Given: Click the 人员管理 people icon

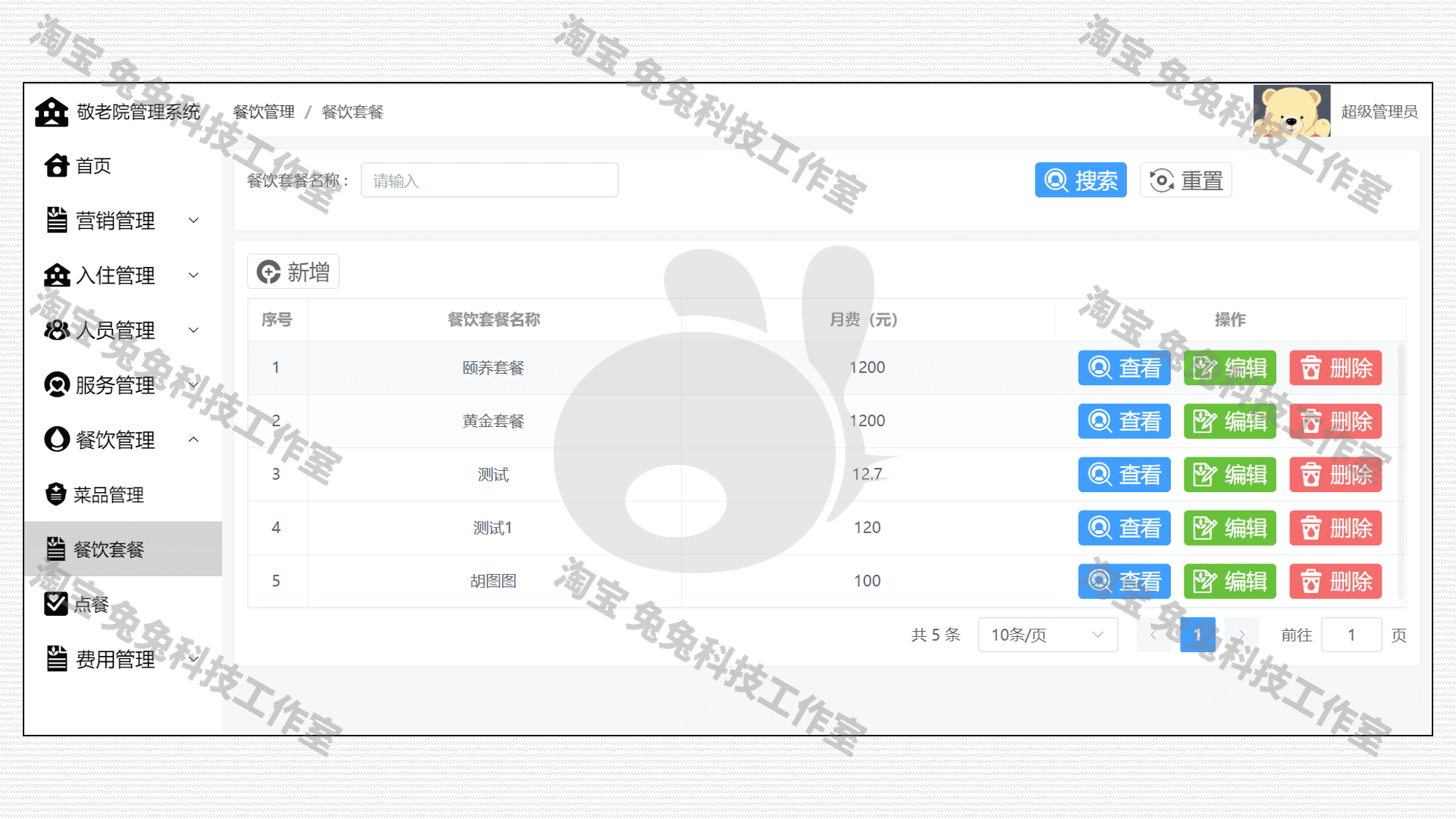Looking at the screenshot, I should [57, 330].
